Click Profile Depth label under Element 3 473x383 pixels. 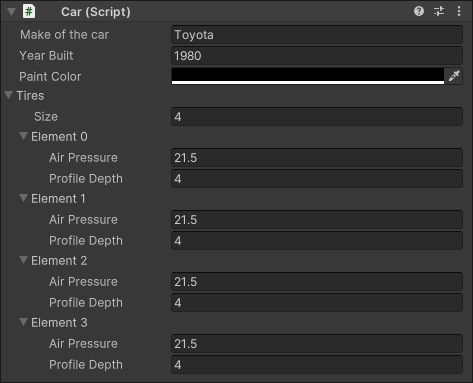86,365
